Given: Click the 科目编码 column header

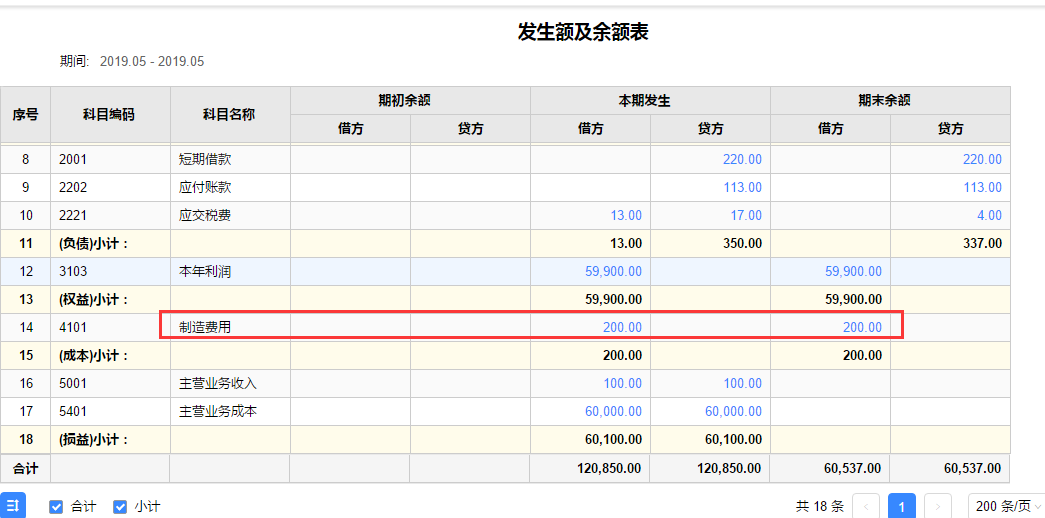Looking at the screenshot, I should pos(109,114).
